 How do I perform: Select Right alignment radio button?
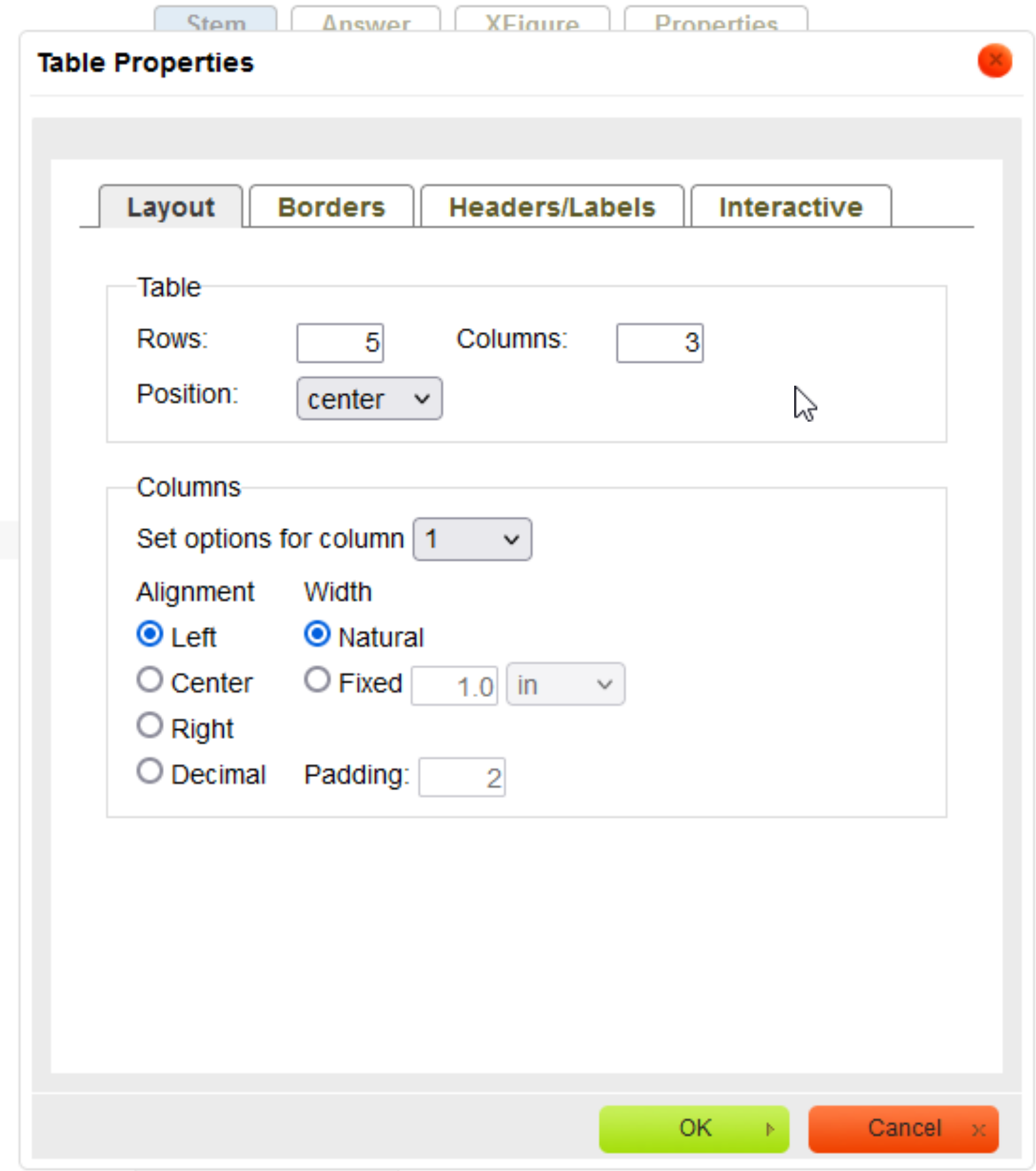pos(150,726)
